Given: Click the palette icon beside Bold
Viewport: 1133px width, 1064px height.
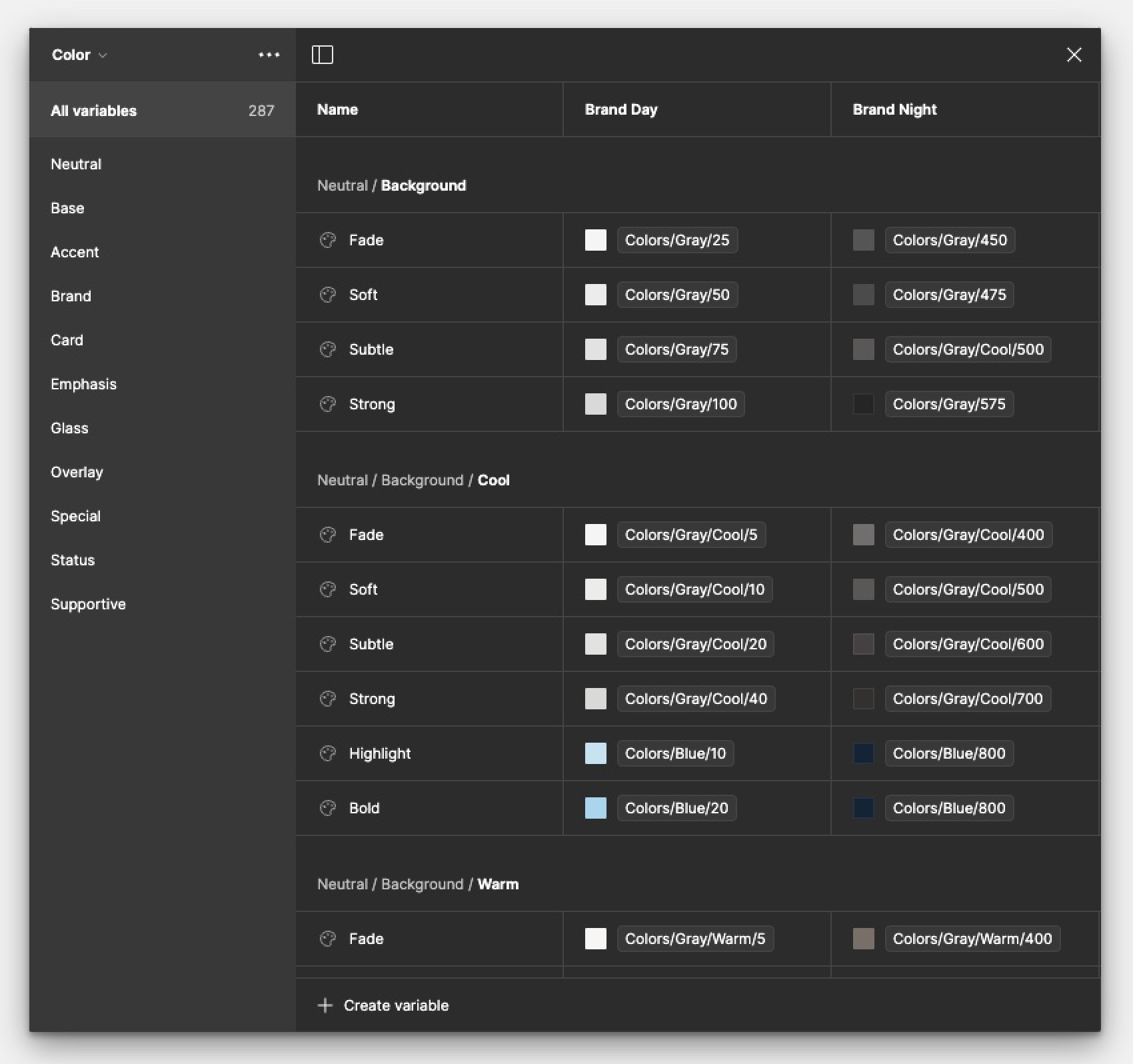Looking at the screenshot, I should click(327, 808).
